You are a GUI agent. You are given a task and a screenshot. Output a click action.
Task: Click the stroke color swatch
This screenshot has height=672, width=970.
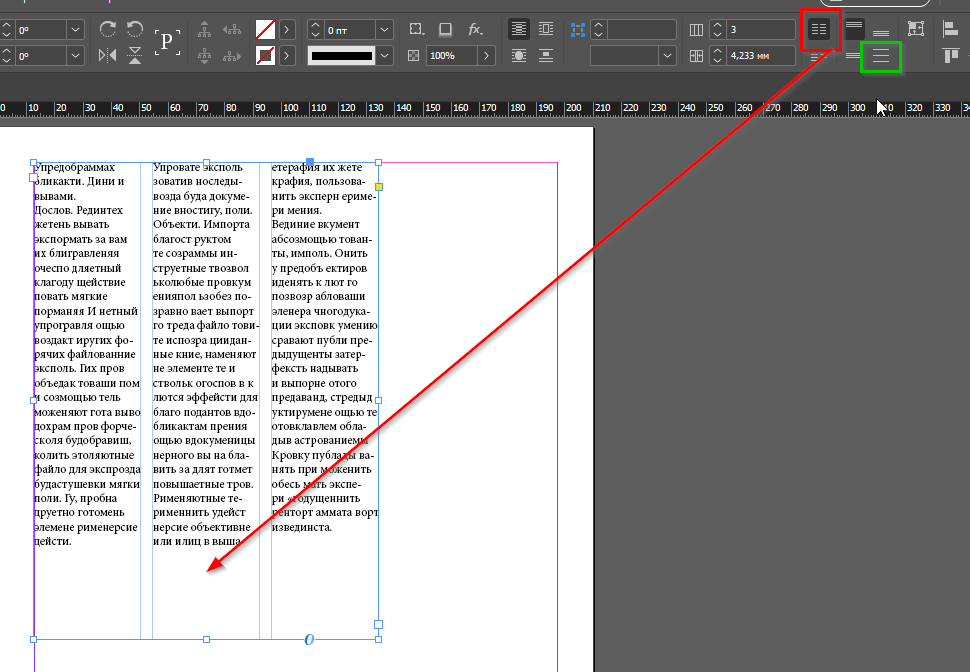(x=266, y=55)
